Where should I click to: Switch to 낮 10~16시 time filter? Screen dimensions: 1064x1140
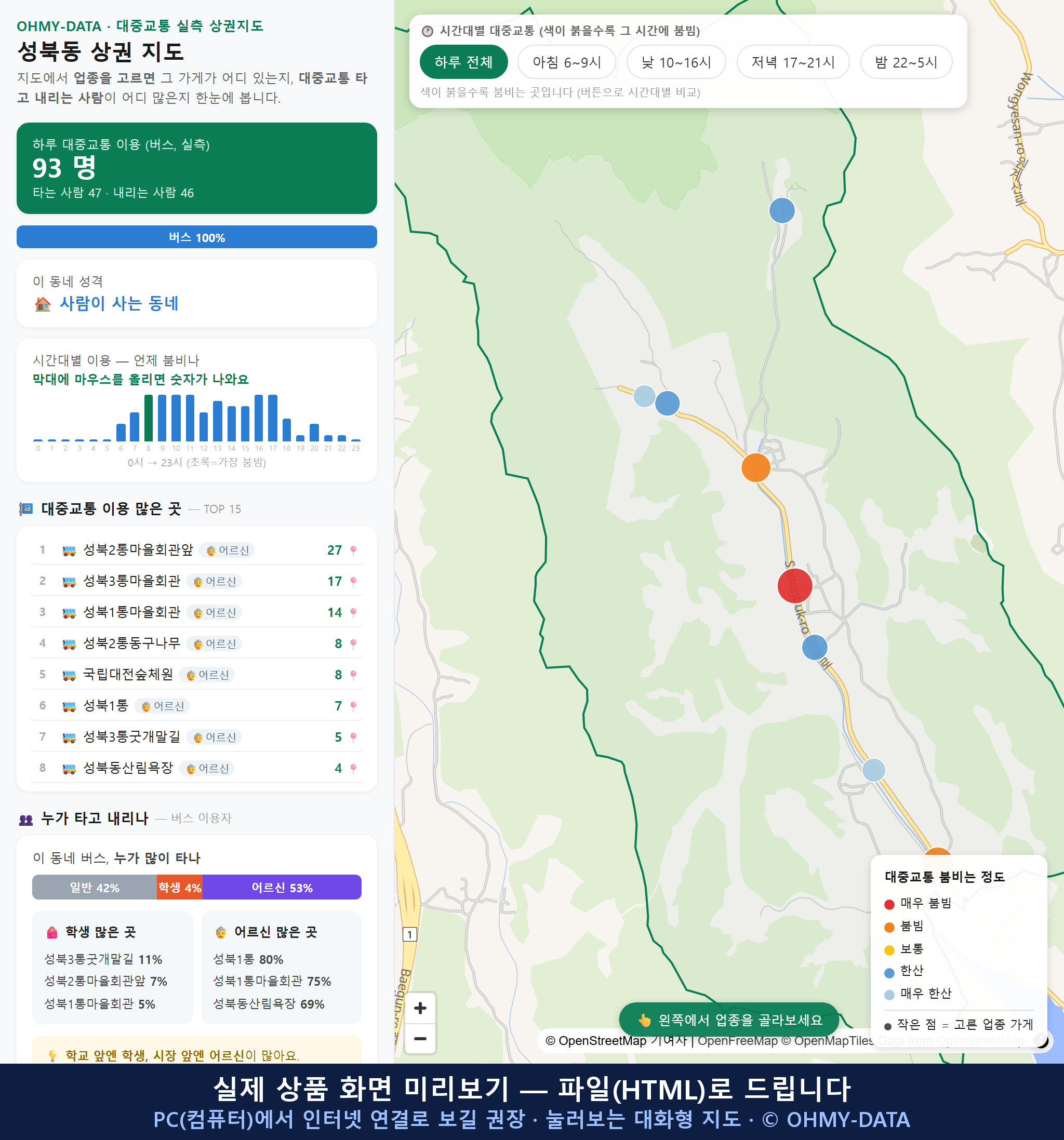pyautogui.click(x=676, y=62)
